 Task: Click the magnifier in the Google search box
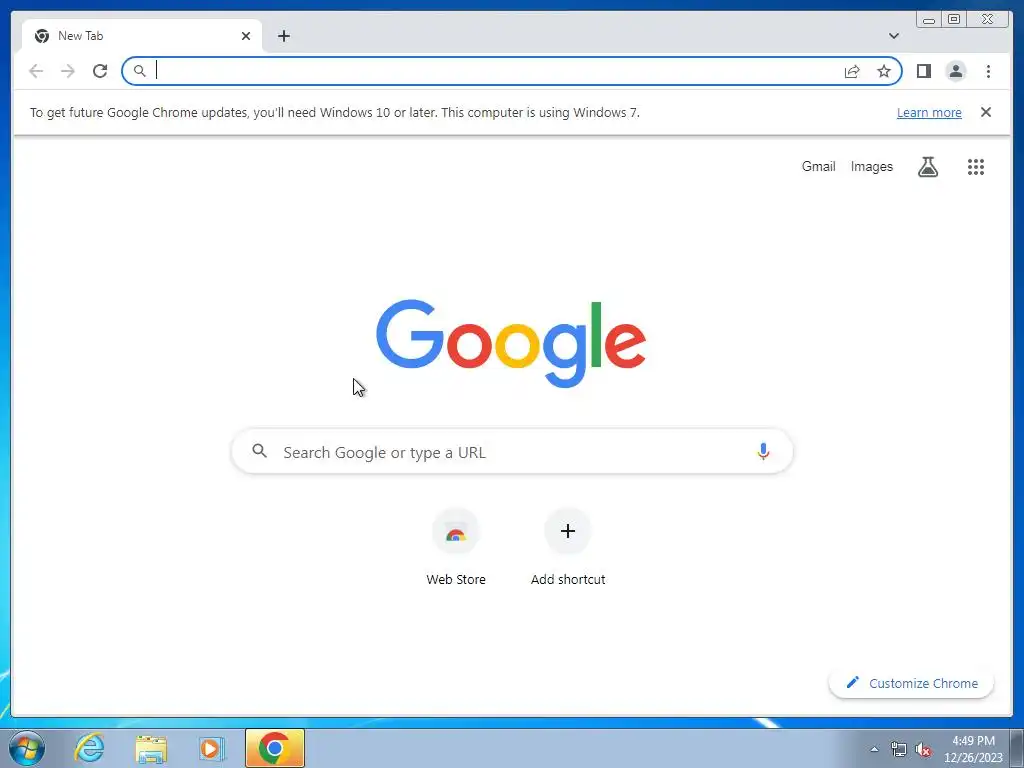click(259, 451)
